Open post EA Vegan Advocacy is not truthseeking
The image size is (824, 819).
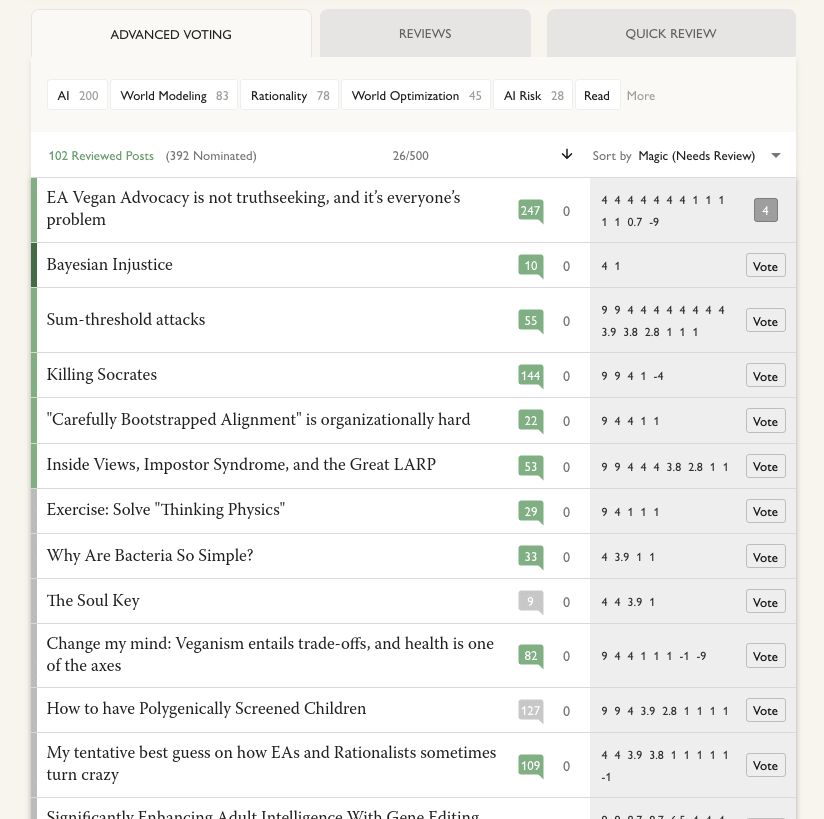253,209
